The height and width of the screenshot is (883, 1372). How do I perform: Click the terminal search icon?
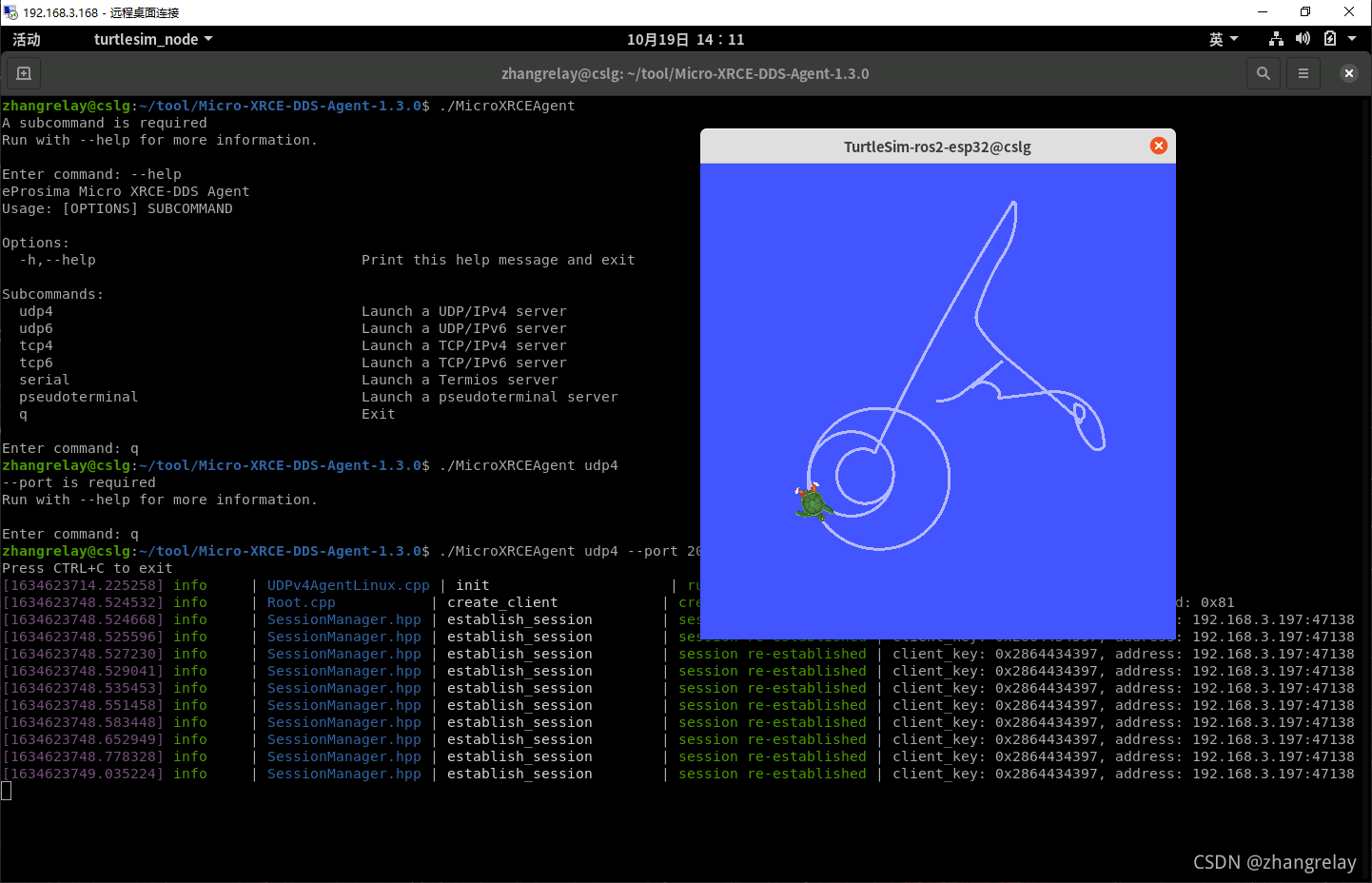pos(1263,73)
